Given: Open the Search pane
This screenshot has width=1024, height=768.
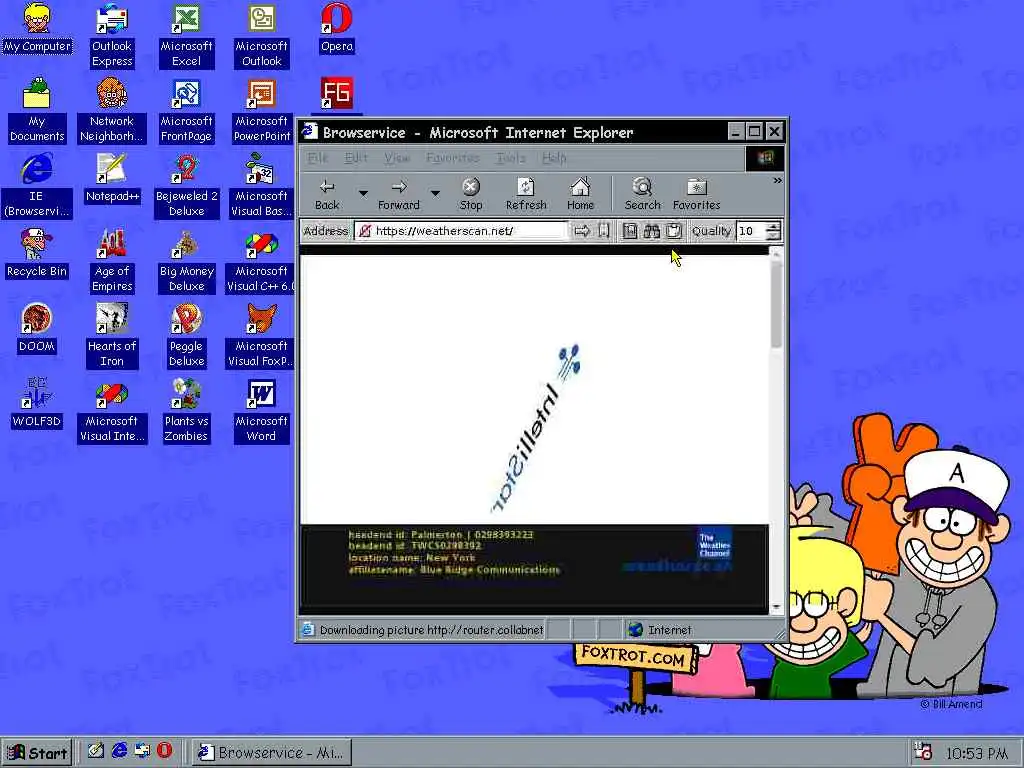Looking at the screenshot, I should tap(643, 195).
